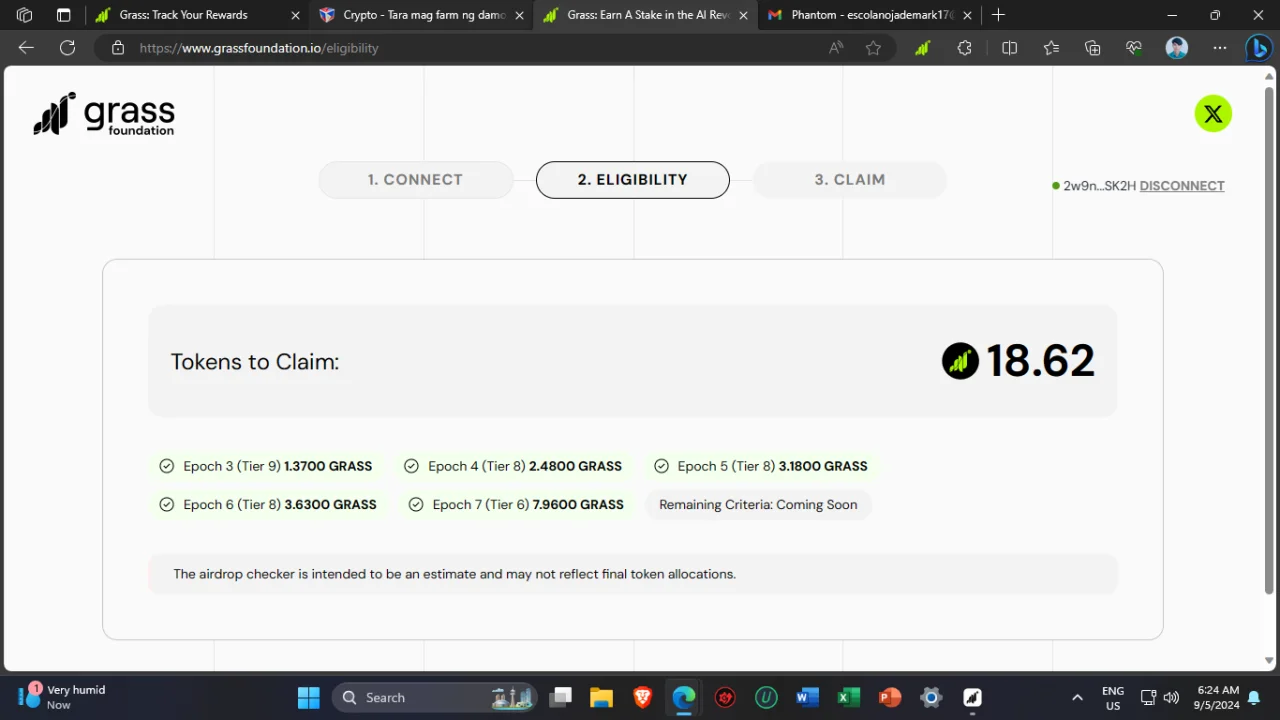Open Browser essentials heart icon
This screenshot has height=720, width=1280.
[1134, 48]
